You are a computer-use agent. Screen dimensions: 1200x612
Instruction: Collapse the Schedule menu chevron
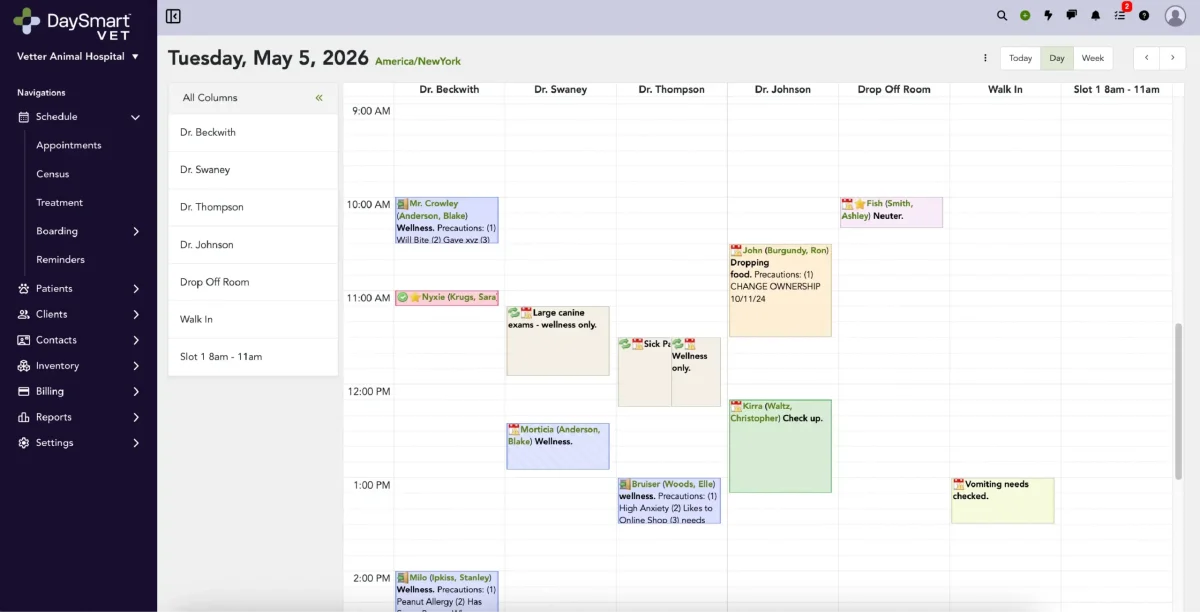click(x=135, y=117)
